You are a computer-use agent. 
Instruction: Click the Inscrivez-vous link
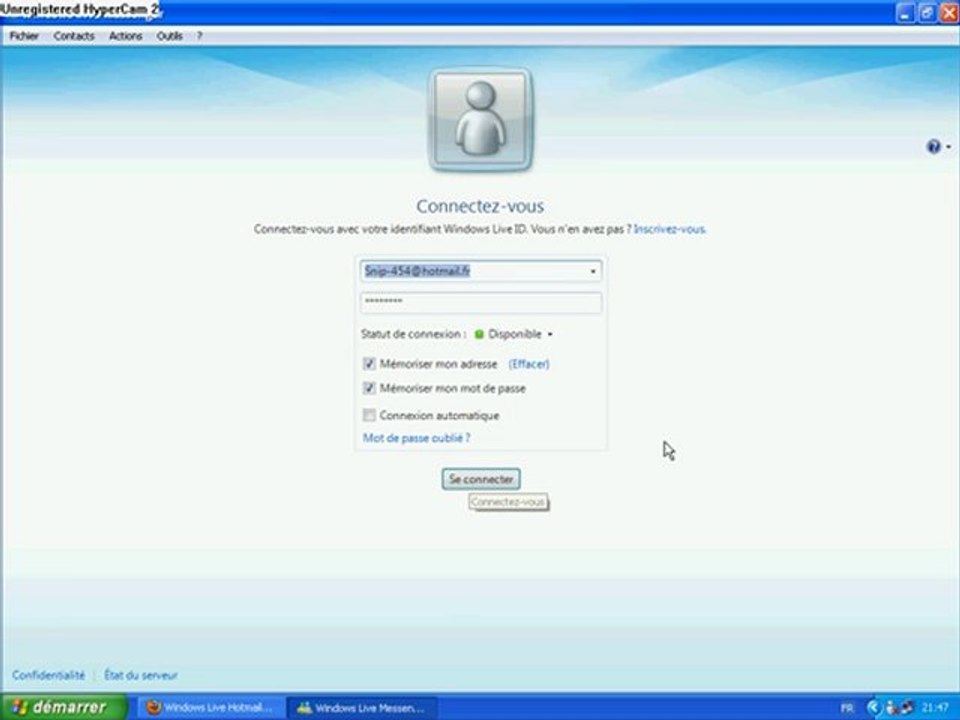669,229
